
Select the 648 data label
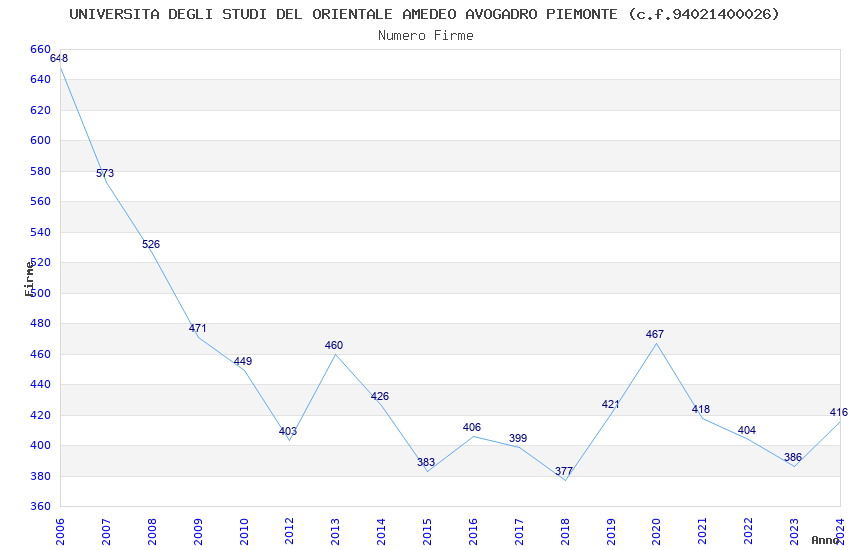point(59,58)
